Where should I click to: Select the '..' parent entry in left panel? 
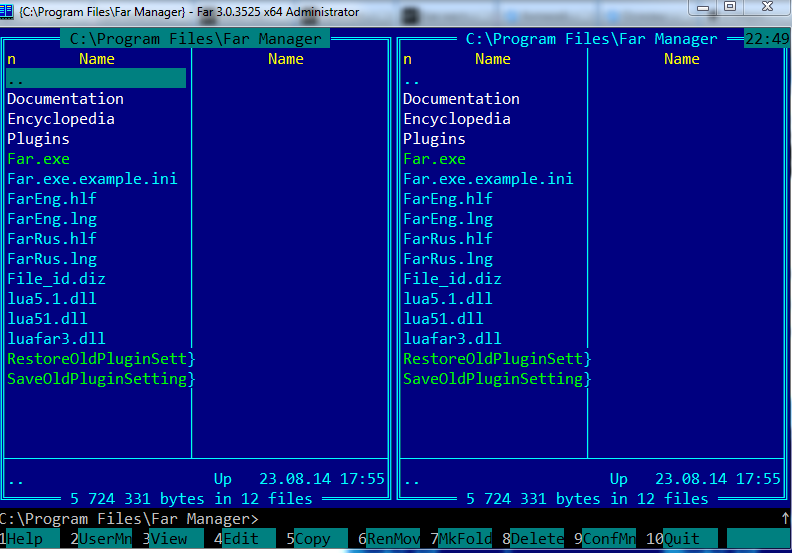(x=96, y=79)
